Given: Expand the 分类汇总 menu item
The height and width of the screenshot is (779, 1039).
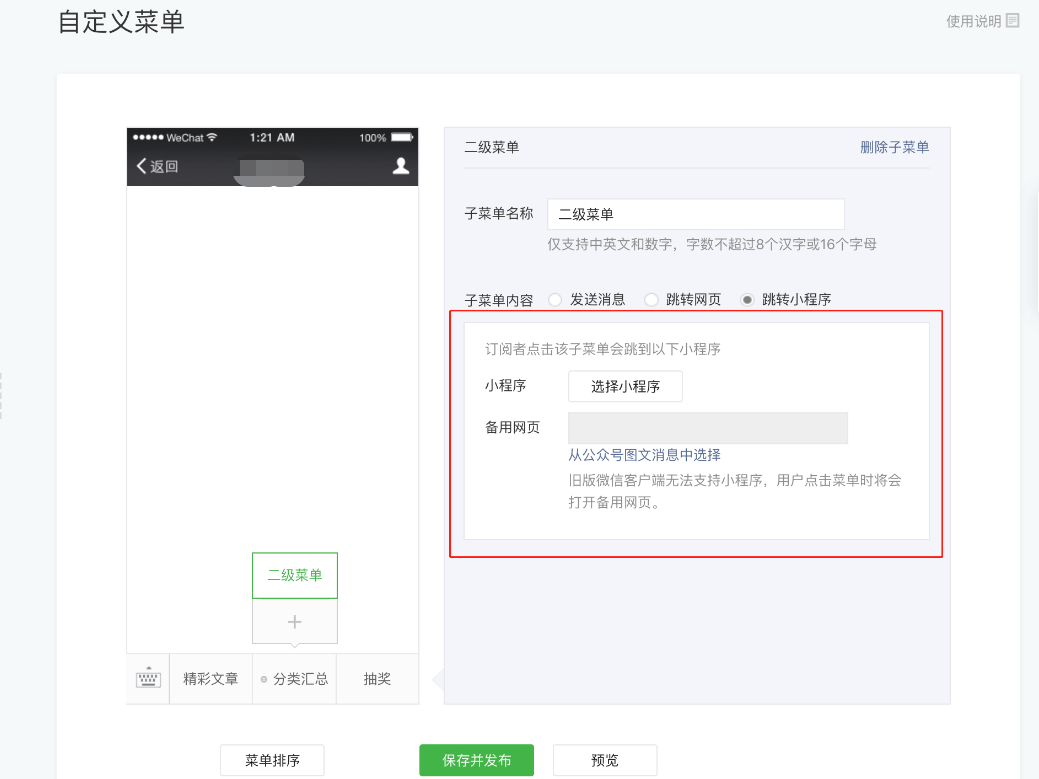Looking at the screenshot, I should pos(295,679).
